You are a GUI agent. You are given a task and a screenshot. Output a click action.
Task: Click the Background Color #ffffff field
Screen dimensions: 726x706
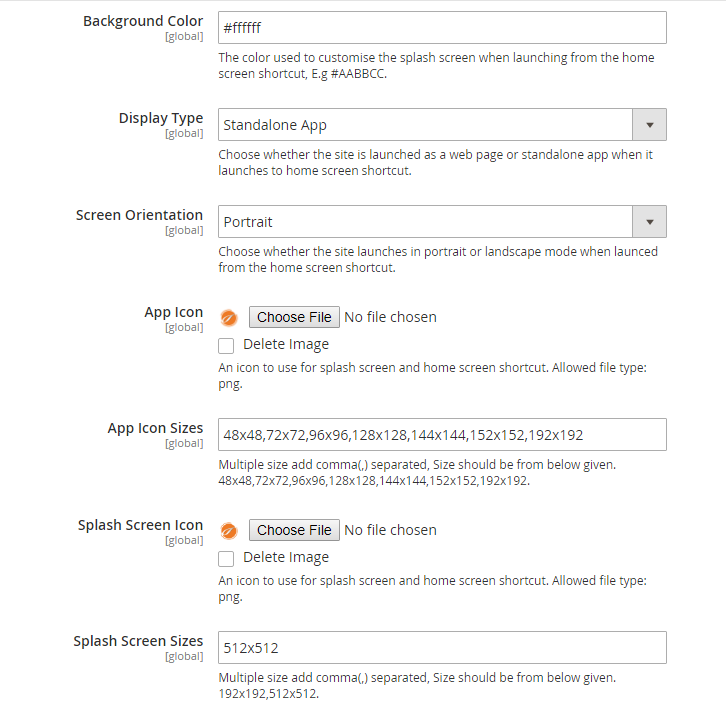[x=442, y=28]
